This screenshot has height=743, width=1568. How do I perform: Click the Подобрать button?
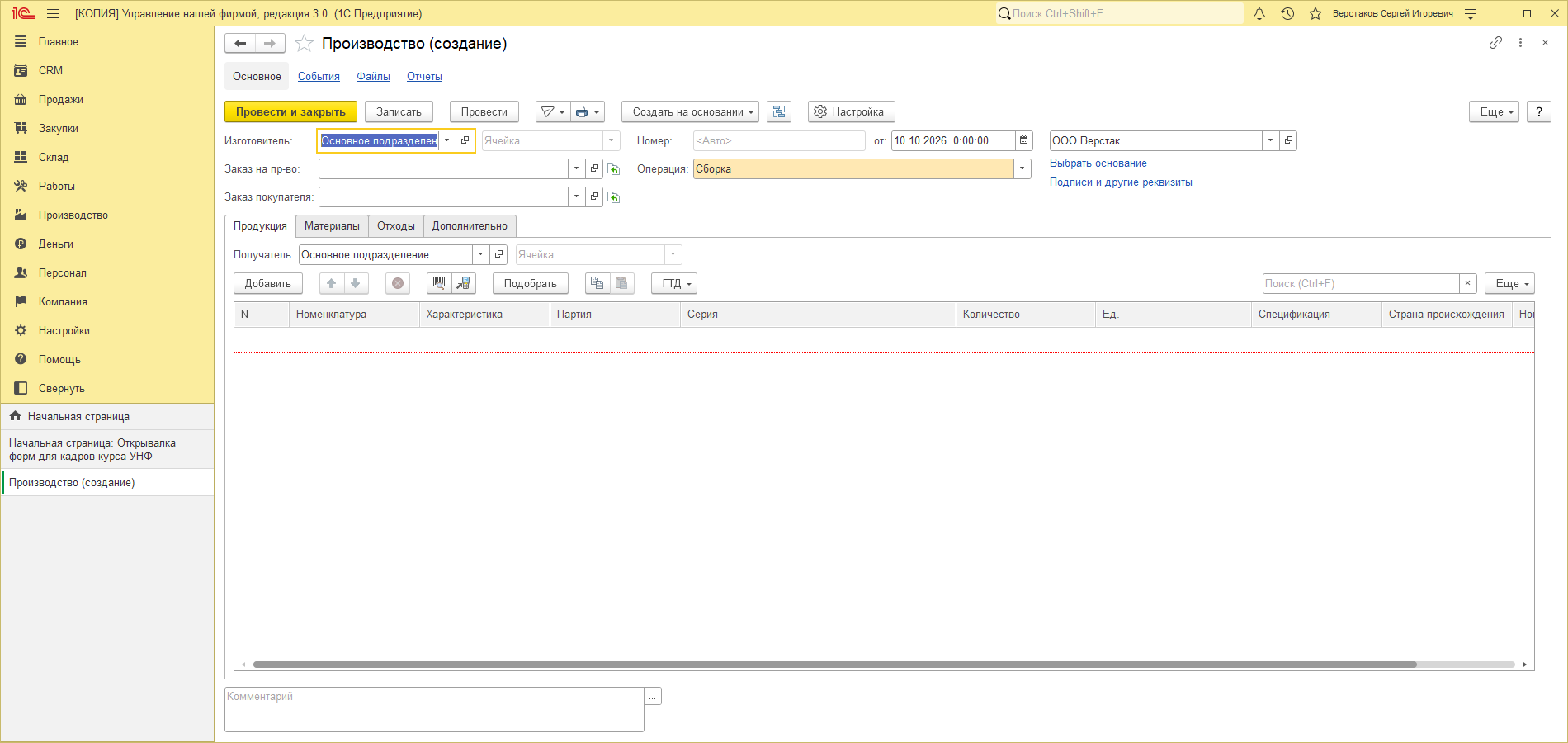coord(530,283)
